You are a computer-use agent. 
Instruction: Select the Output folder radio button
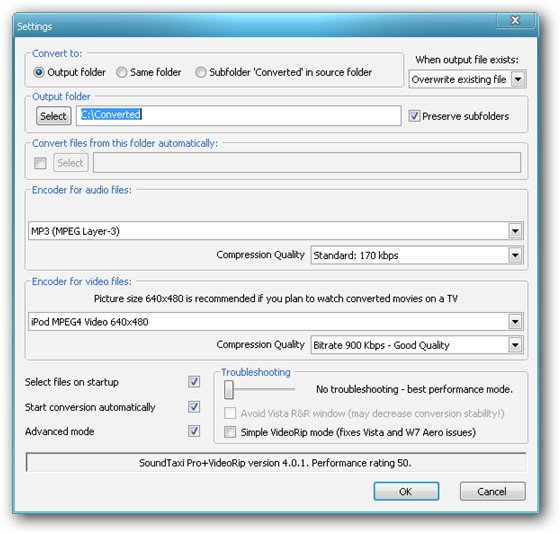click(x=39, y=73)
